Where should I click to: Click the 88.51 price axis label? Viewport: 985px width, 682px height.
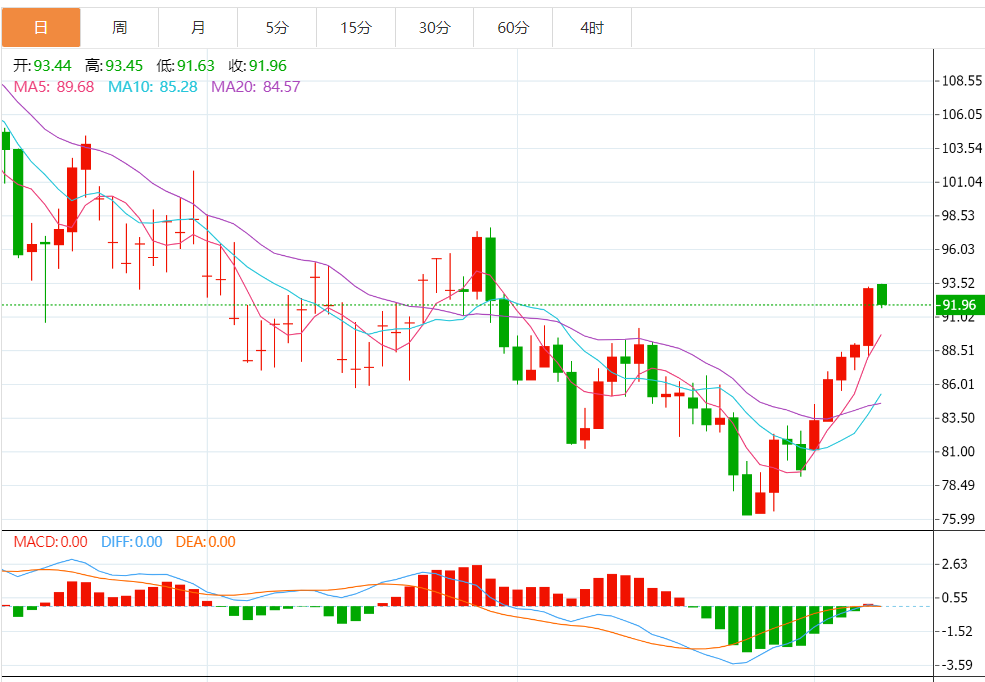[958, 350]
